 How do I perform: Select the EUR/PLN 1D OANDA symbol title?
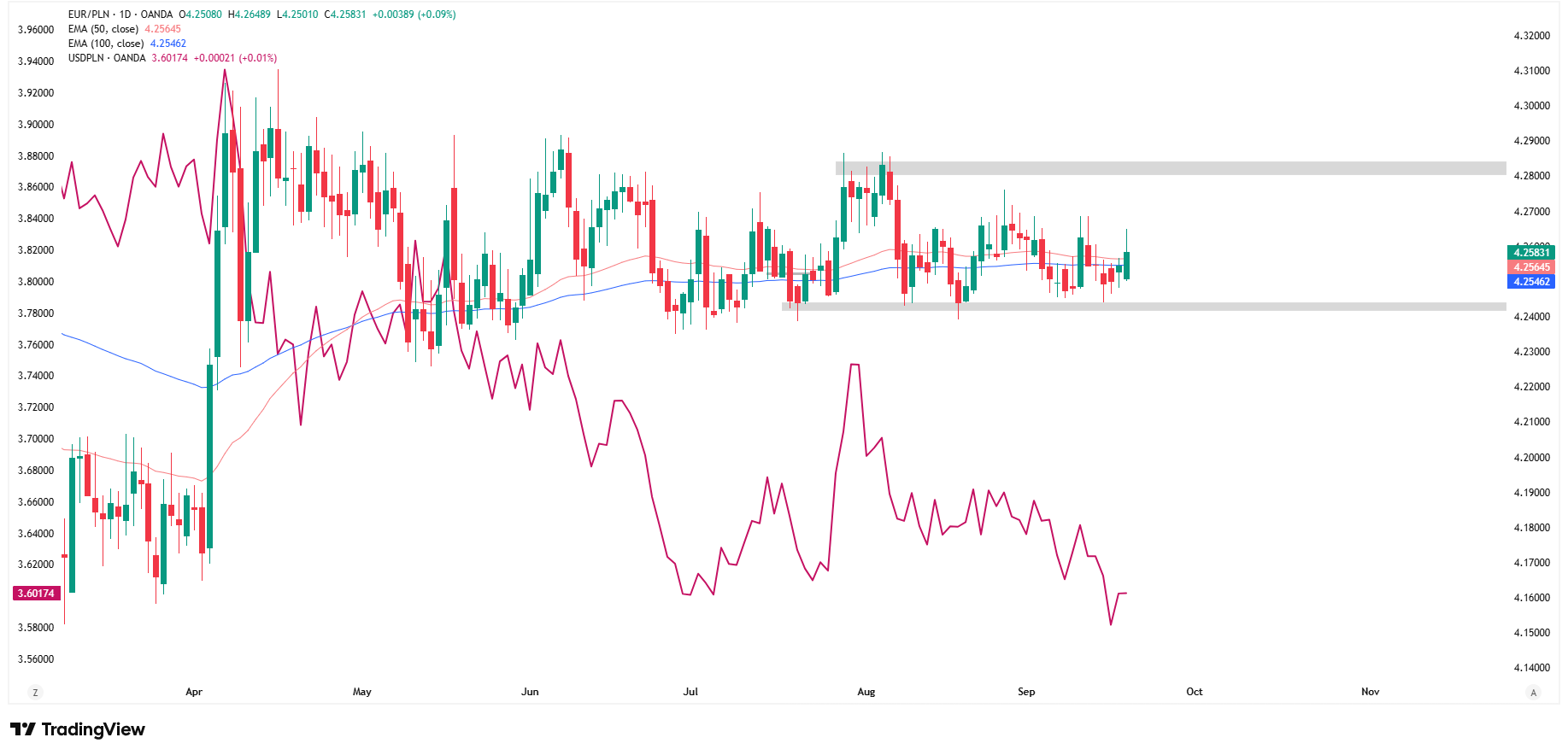coord(120,15)
